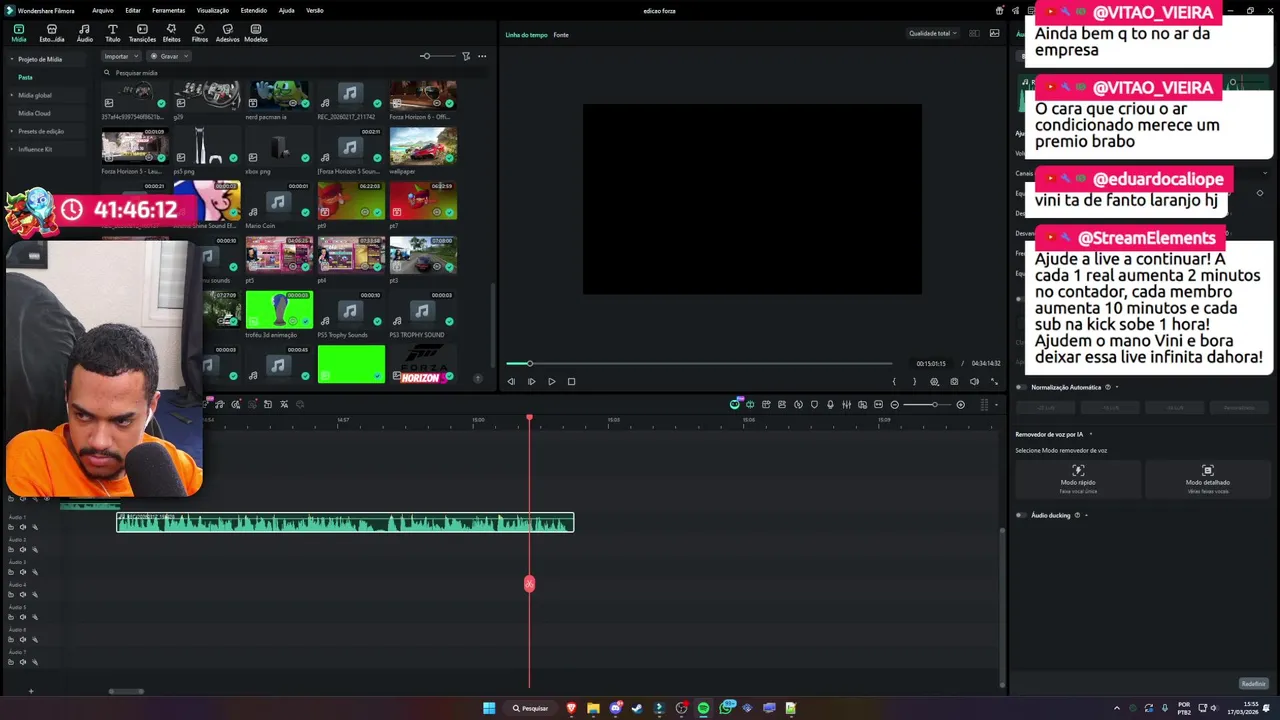This screenshot has height=720, width=1280.
Task: Switch to the Fonte preview tab
Action: [561, 35]
